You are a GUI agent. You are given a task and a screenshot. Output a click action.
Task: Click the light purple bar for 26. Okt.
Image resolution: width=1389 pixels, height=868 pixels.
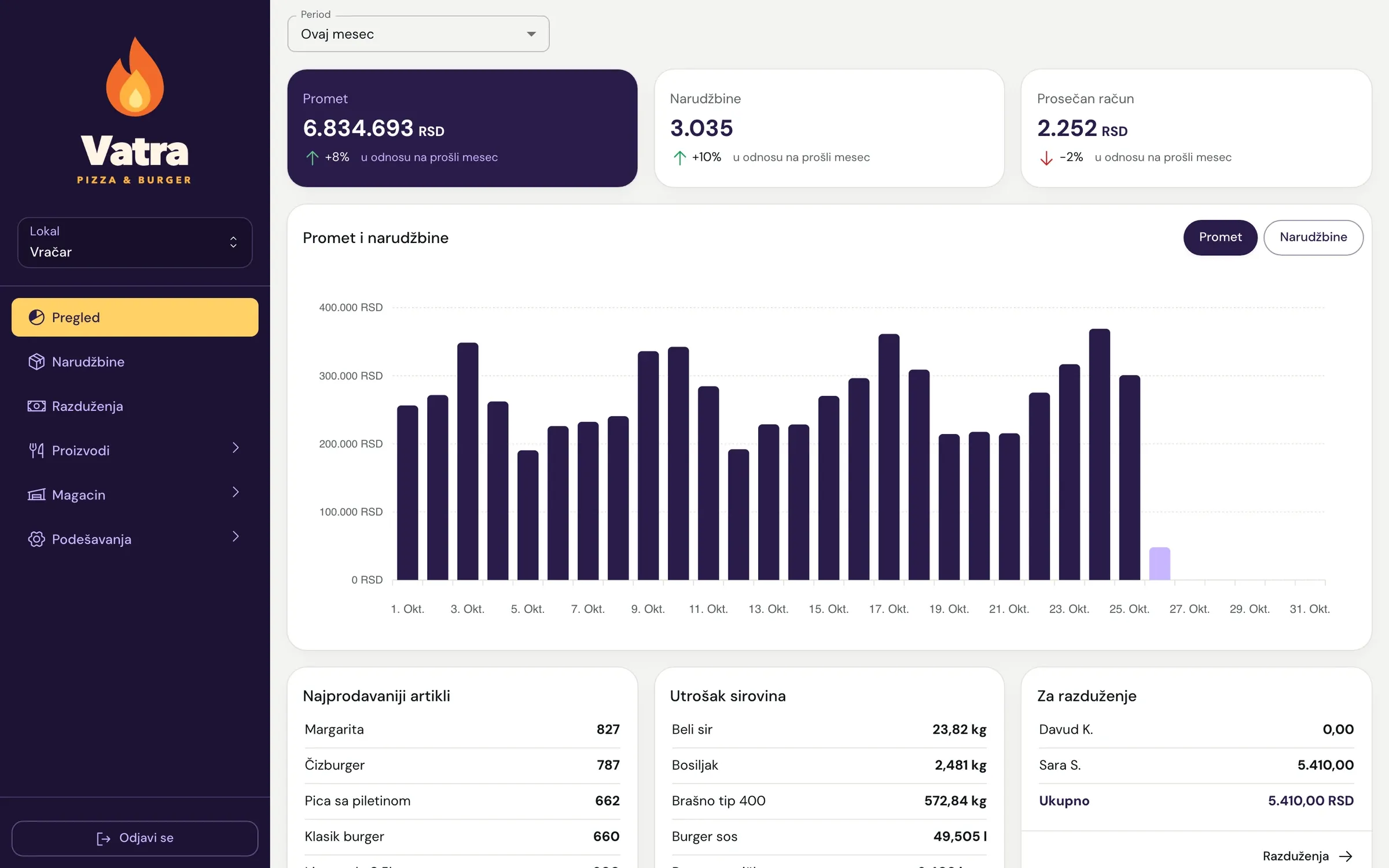(1159, 564)
